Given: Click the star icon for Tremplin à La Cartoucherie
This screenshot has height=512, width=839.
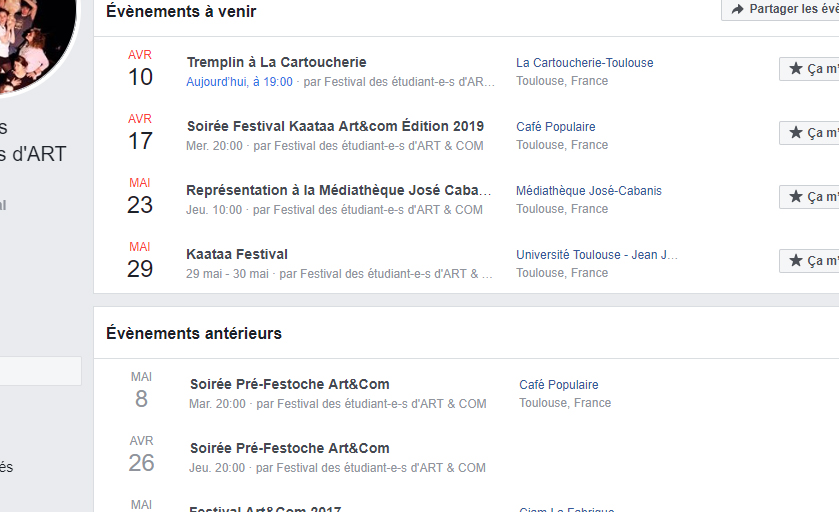Looking at the screenshot, I should point(796,68).
